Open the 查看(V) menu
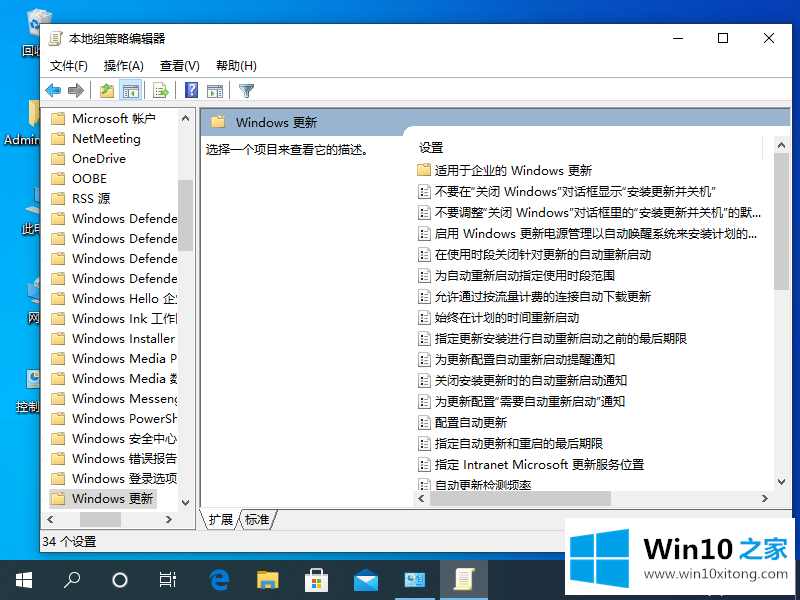 coord(180,65)
